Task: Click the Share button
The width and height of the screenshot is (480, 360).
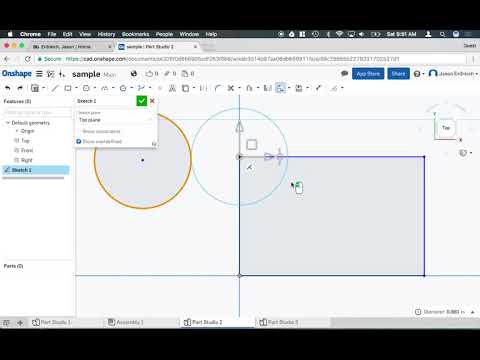Action: coord(398,74)
